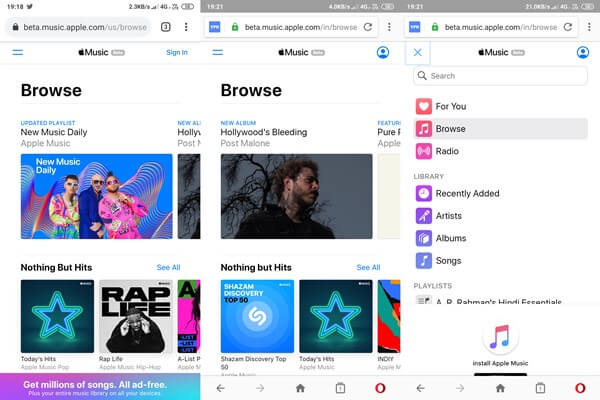This screenshot has width=600, height=400.
Task: Open Rap Life playlist cover
Action: tap(136, 316)
